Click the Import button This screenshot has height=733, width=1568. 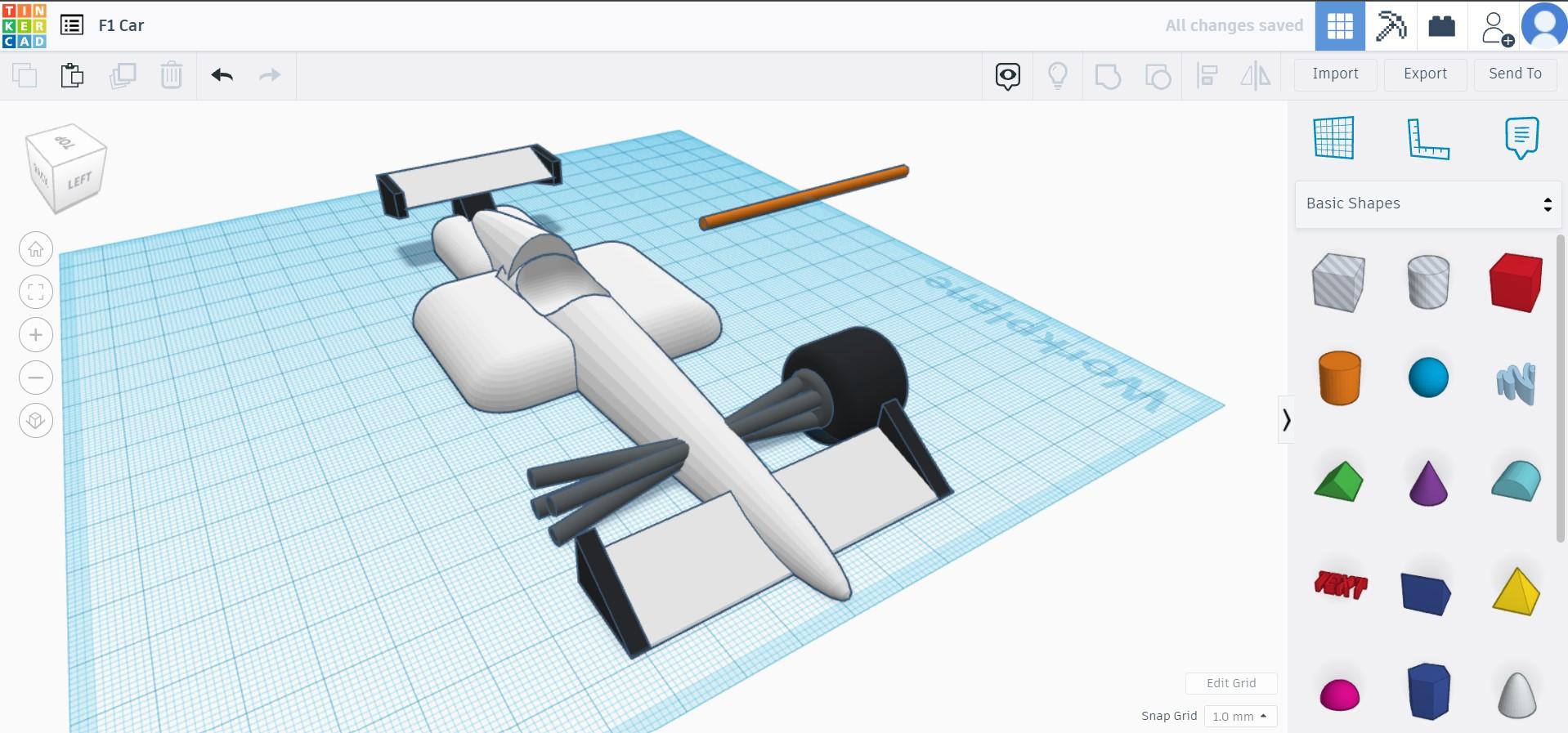pyautogui.click(x=1335, y=74)
